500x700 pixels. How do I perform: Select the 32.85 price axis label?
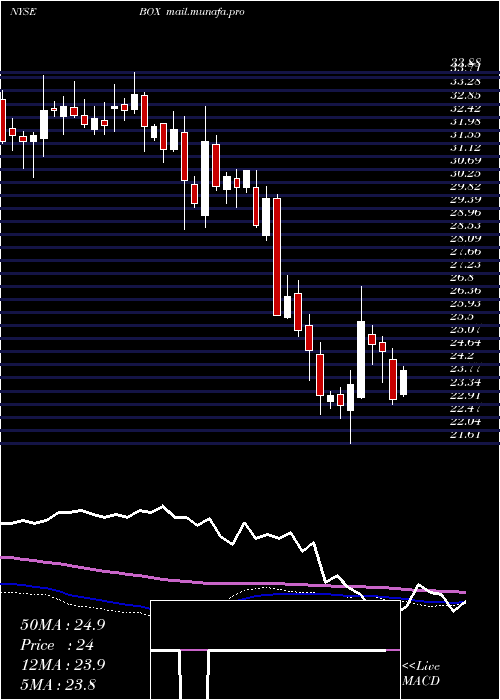(x=465, y=95)
